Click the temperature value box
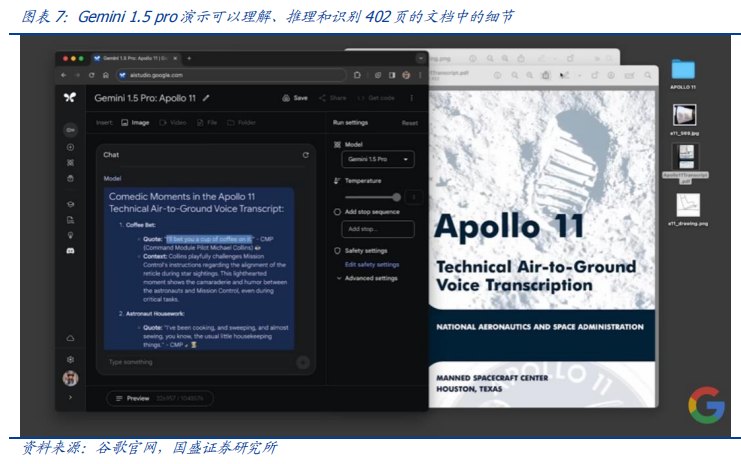 (414, 197)
